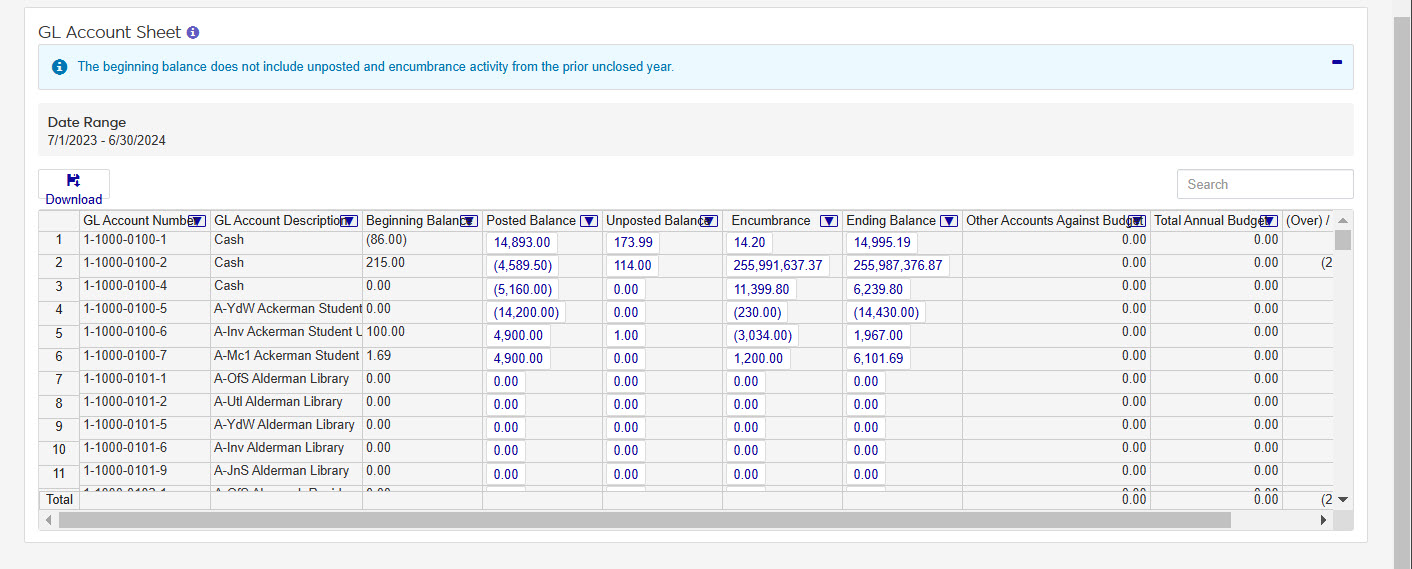Screen dimensions: 1412x569
Task: Click the table vertical scrollbar down arrow
Action: (1343, 499)
